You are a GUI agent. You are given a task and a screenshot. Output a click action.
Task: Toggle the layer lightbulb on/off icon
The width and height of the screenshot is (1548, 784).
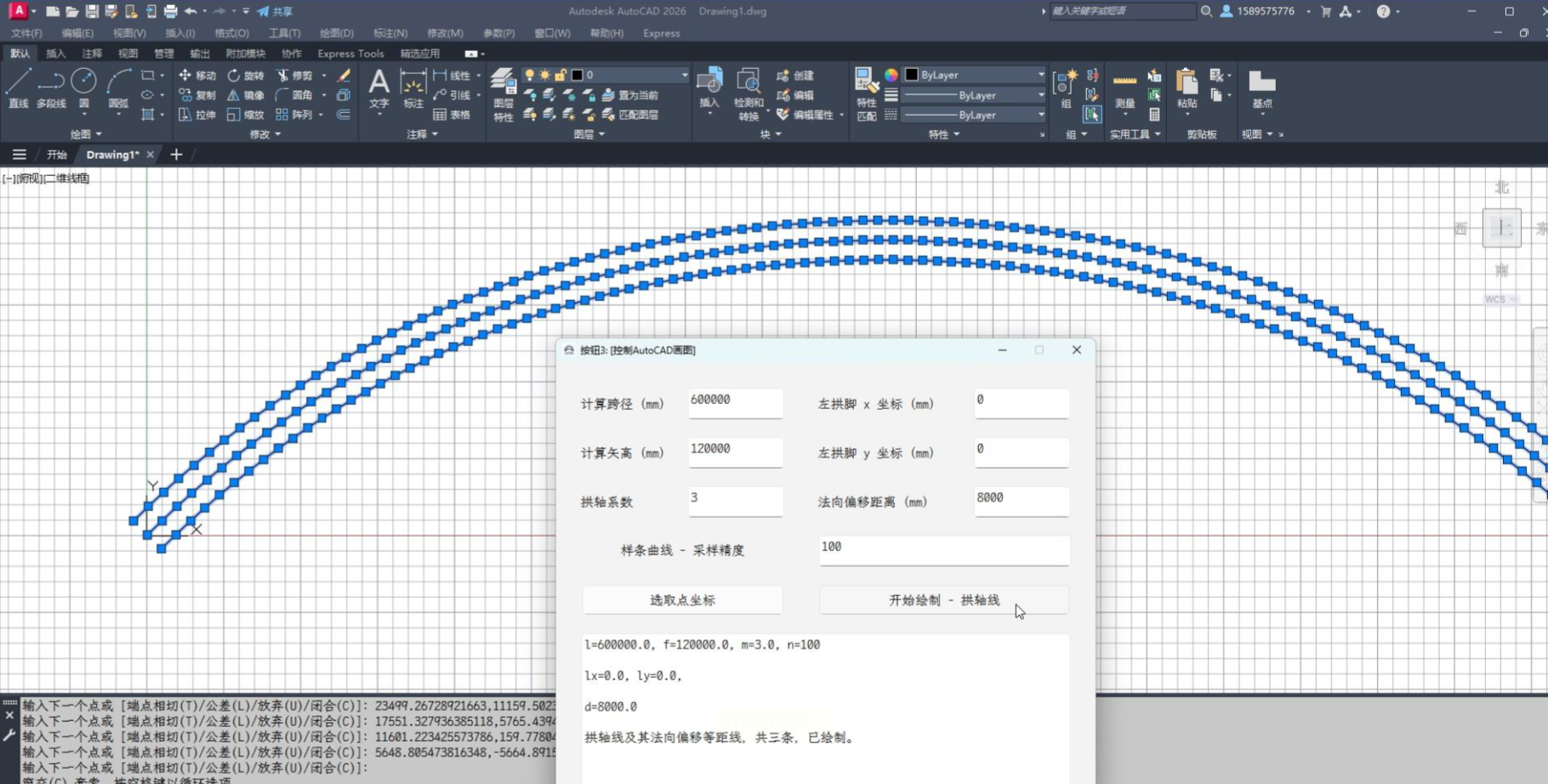530,75
